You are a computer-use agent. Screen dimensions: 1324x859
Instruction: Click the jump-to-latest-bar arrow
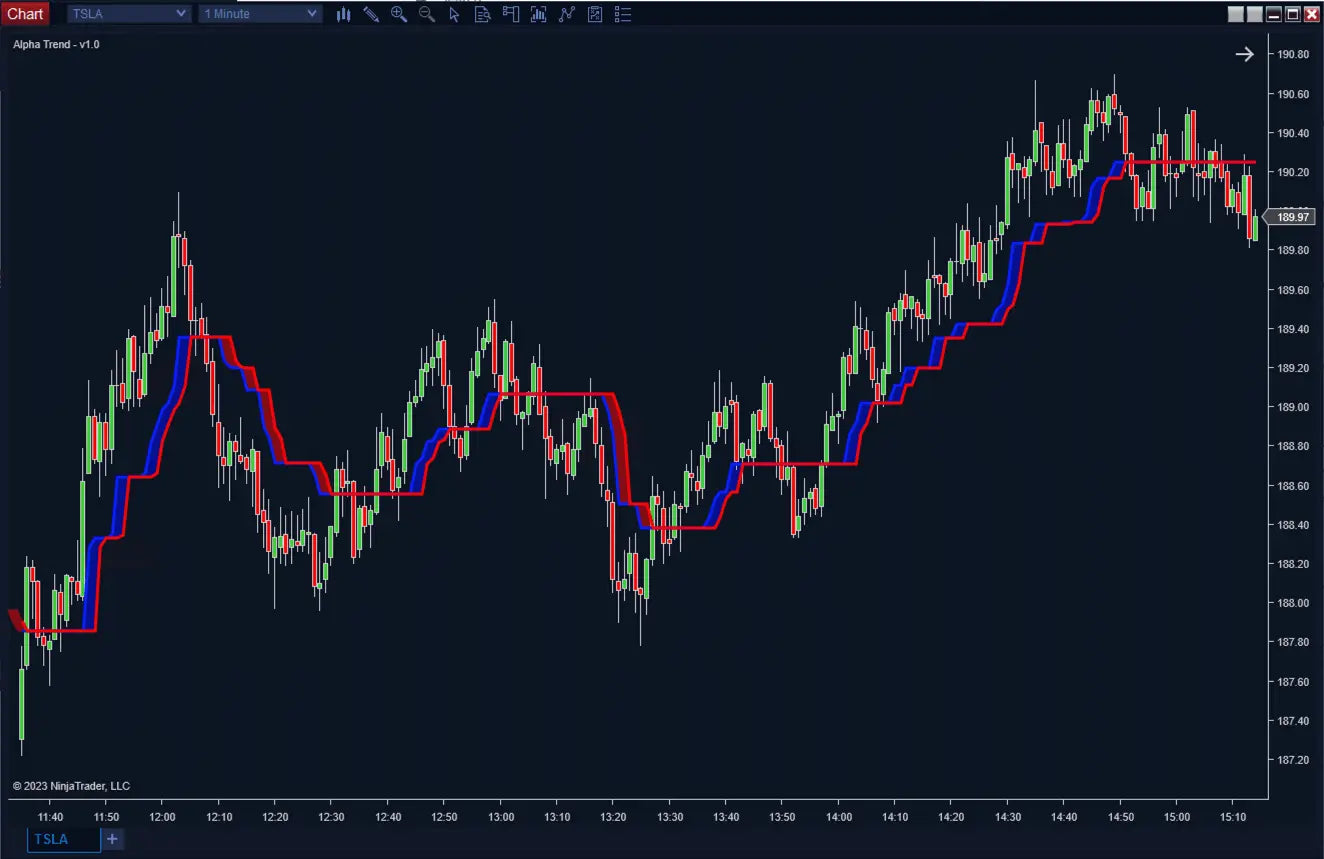[1244, 54]
